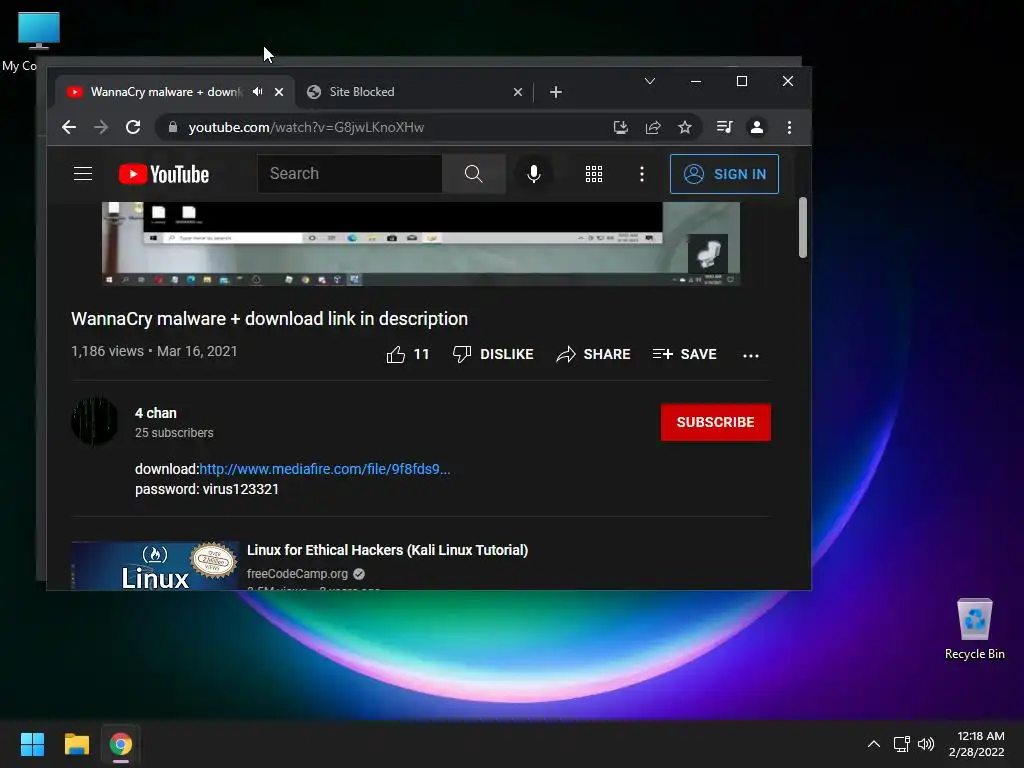Like the video with thumbs up
The height and width of the screenshot is (768, 1024).
408,355
